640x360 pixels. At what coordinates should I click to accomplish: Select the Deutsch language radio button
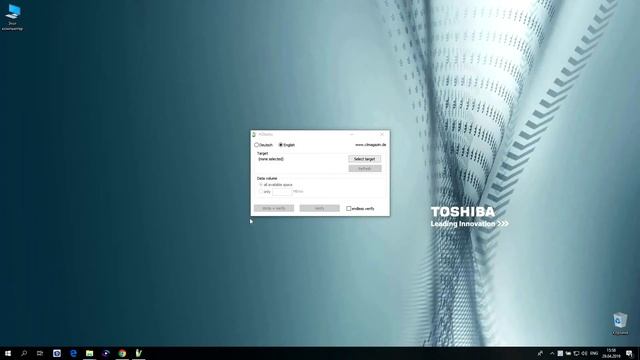click(x=256, y=145)
